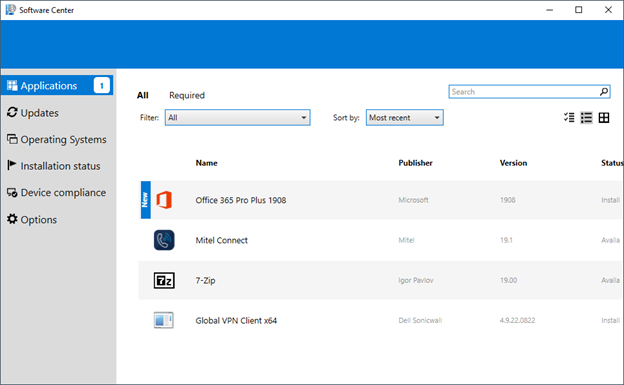Click the Updates refresh icon
The image size is (624, 385).
(12, 112)
